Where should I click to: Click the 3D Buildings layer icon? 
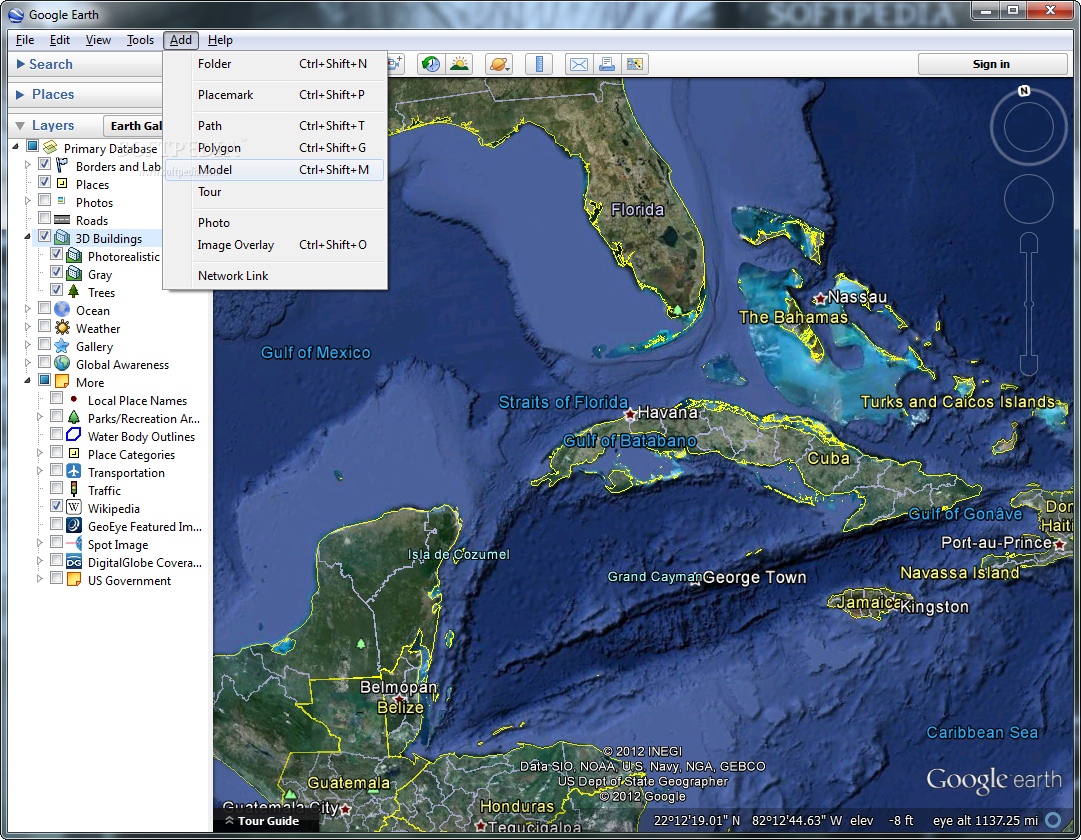coord(62,238)
